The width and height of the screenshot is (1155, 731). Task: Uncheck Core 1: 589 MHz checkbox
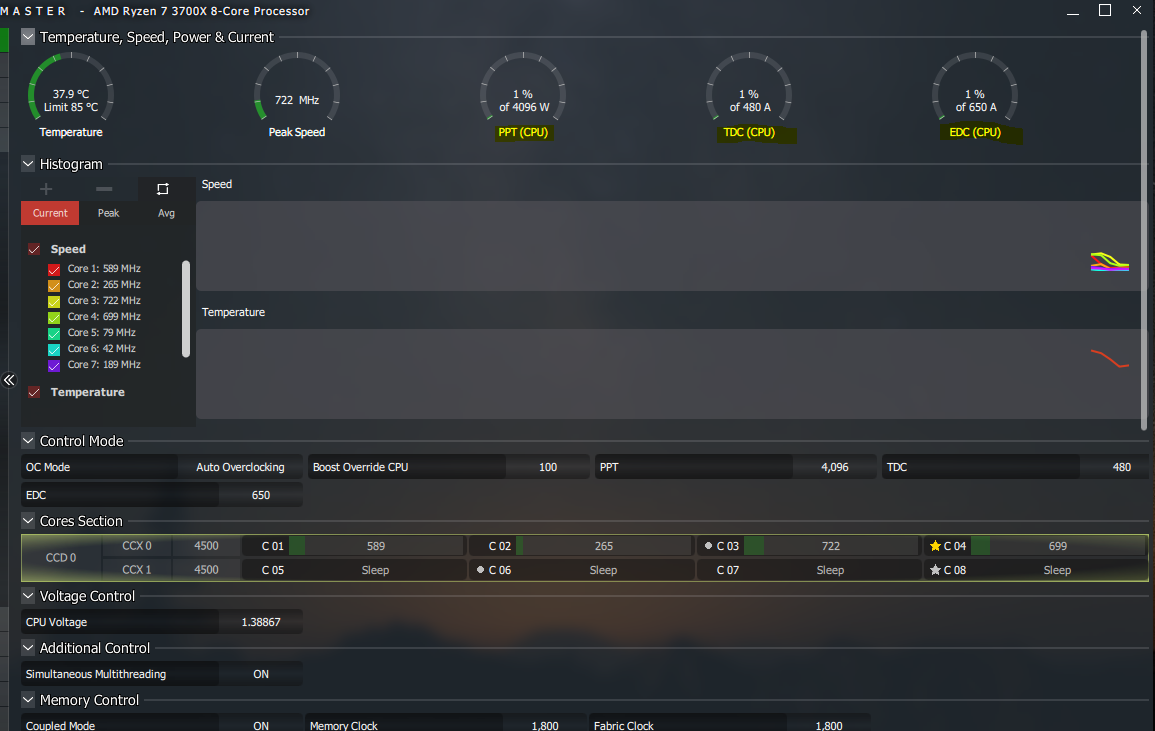point(54,269)
